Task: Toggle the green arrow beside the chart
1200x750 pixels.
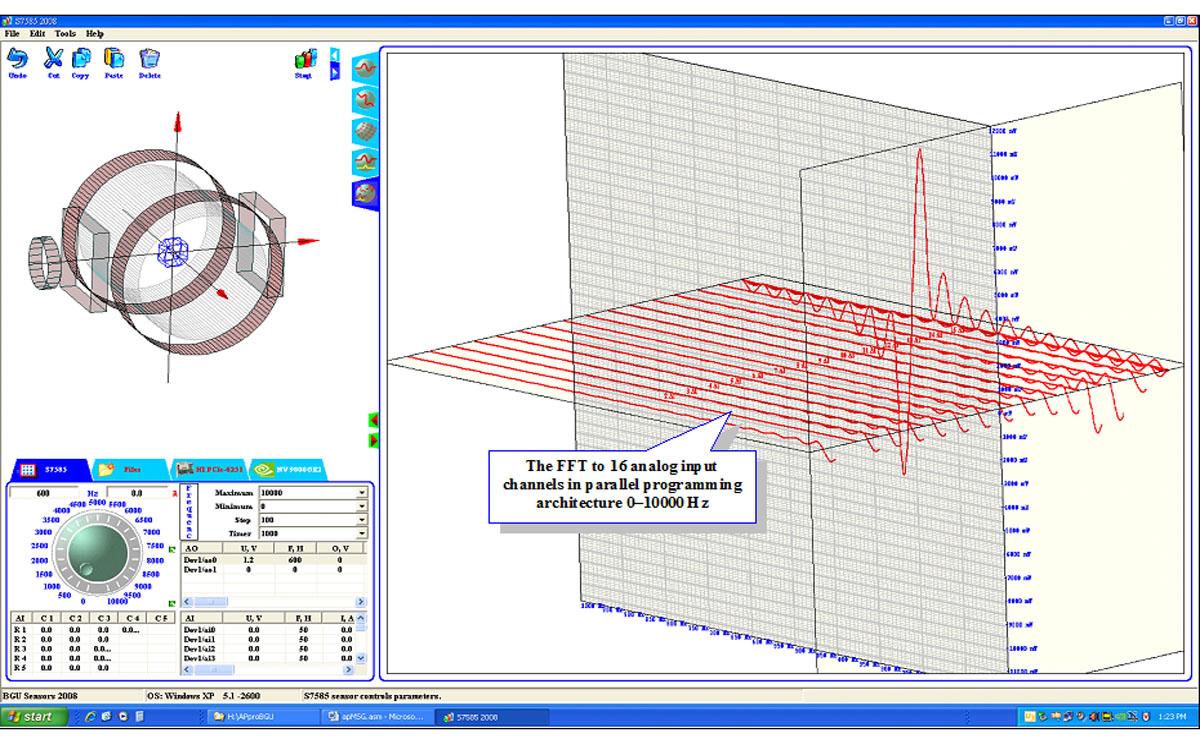Action: [x=374, y=421]
